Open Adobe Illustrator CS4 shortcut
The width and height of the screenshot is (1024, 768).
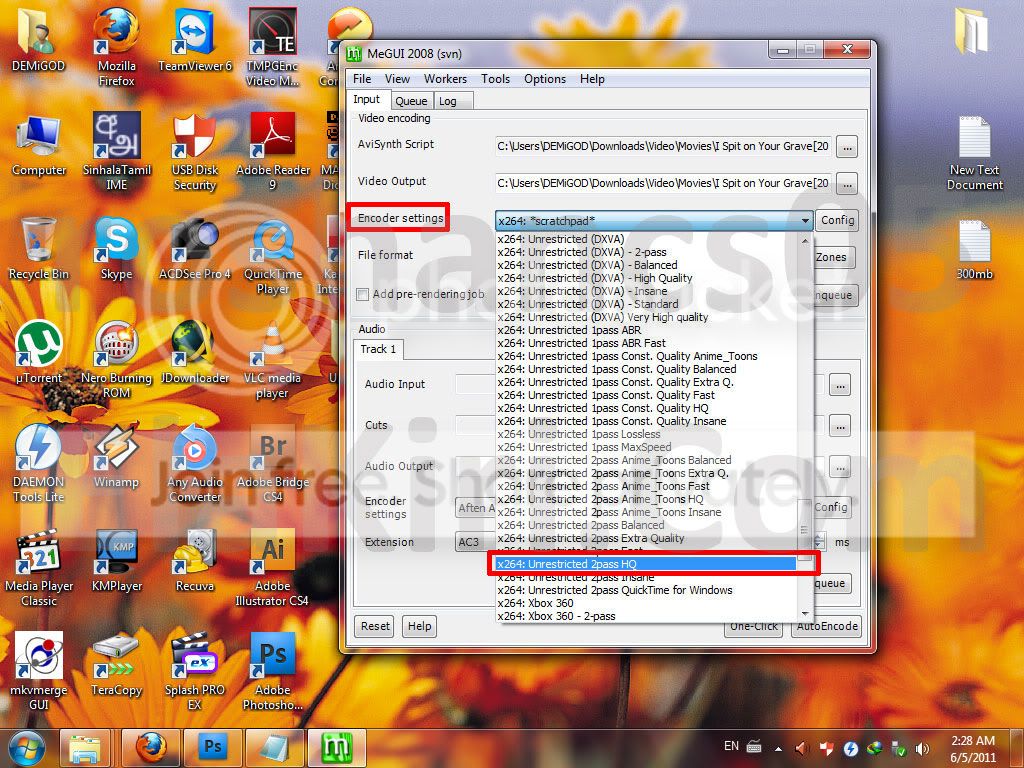point(272,567)
